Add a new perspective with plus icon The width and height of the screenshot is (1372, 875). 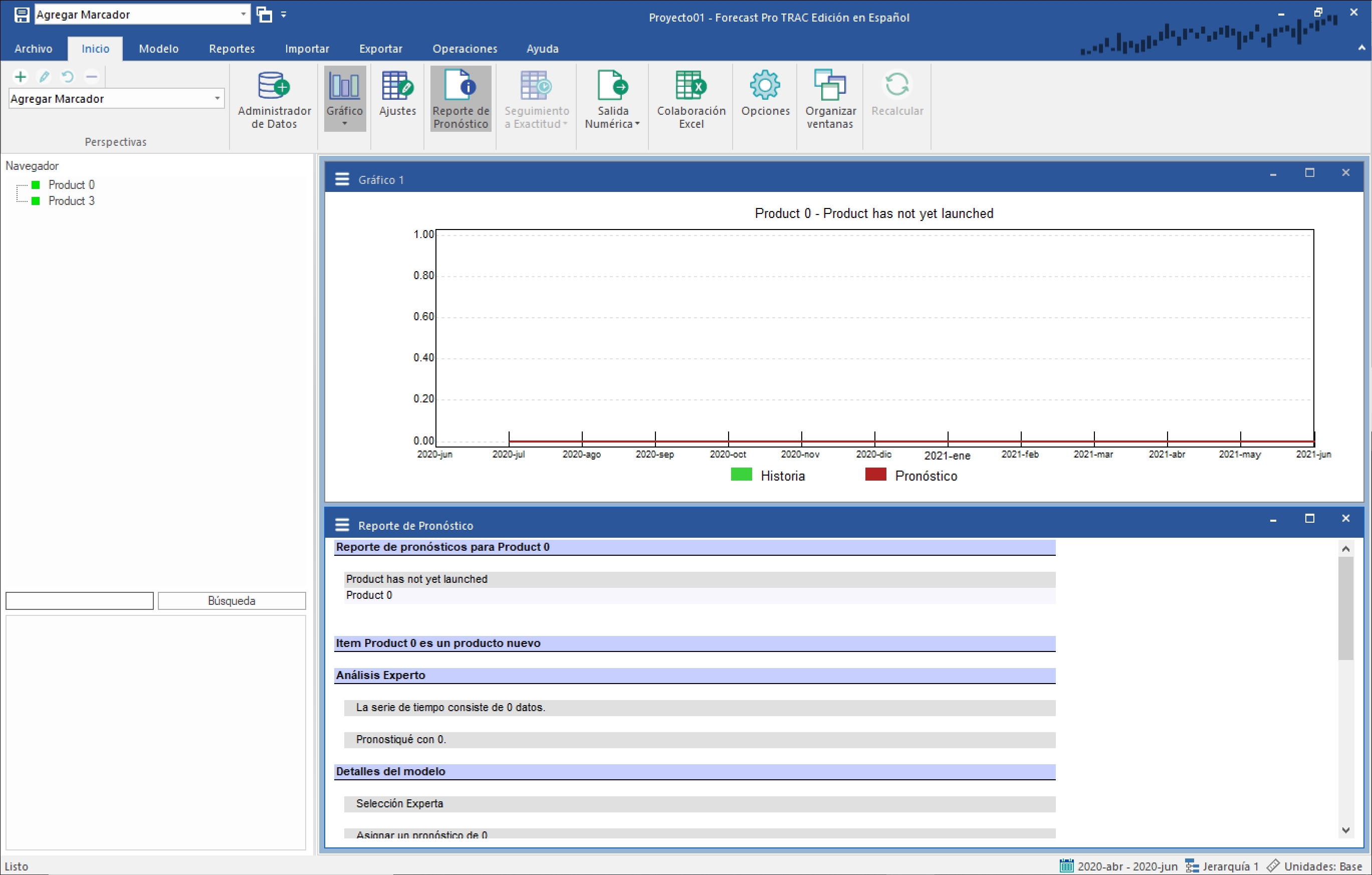pos(21,76)
